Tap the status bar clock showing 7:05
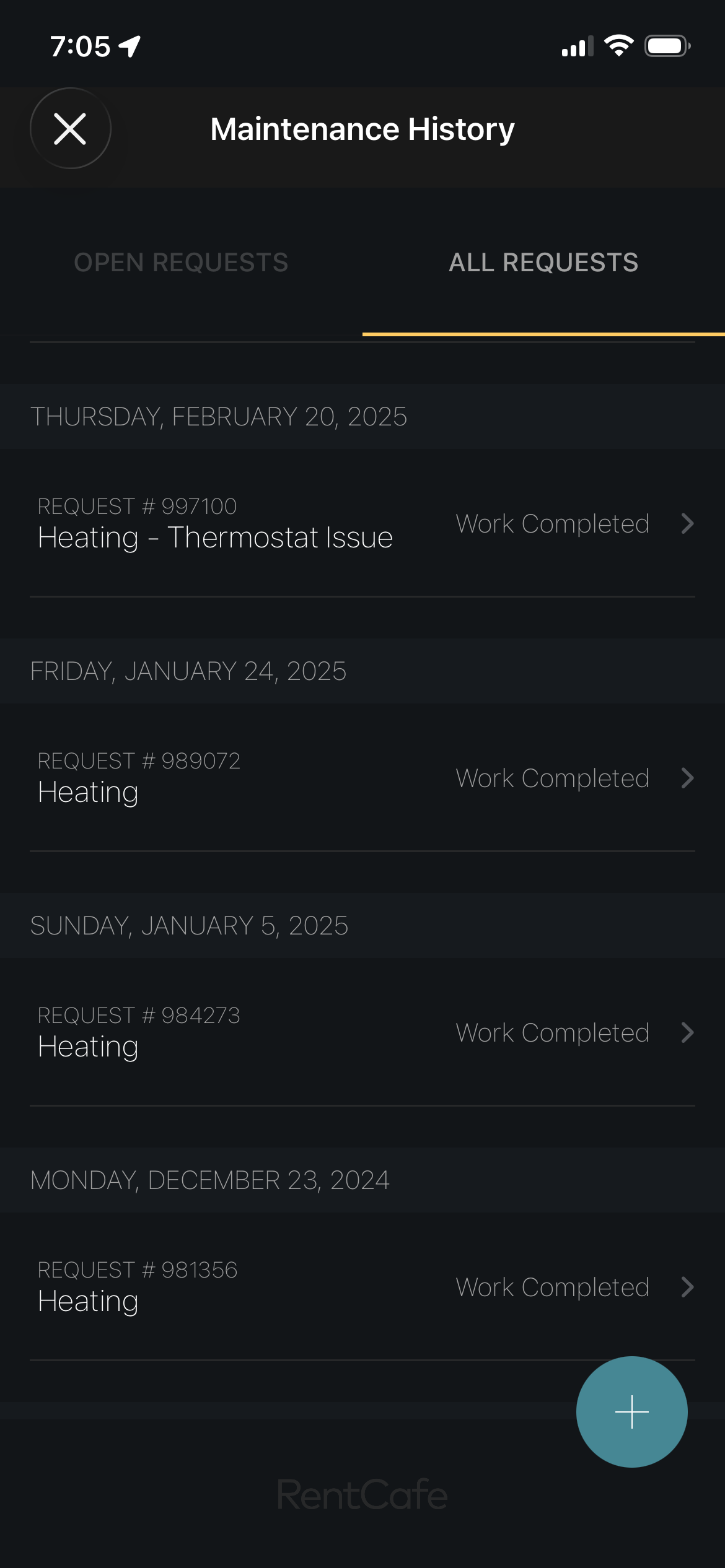Screen dimensions: 725x1568 coord(80,46)
